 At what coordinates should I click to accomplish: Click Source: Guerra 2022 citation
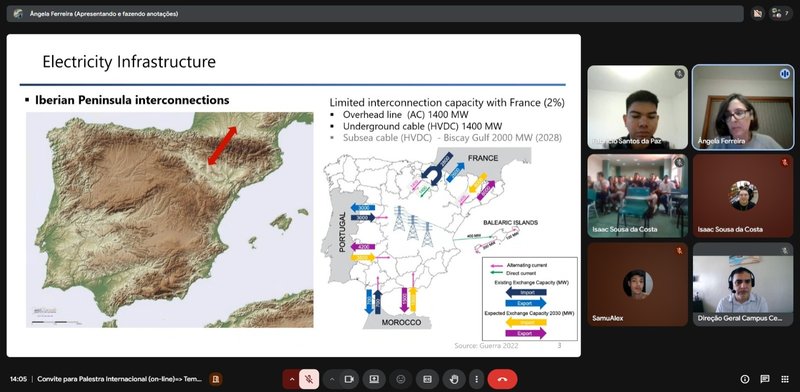point(486,346)
